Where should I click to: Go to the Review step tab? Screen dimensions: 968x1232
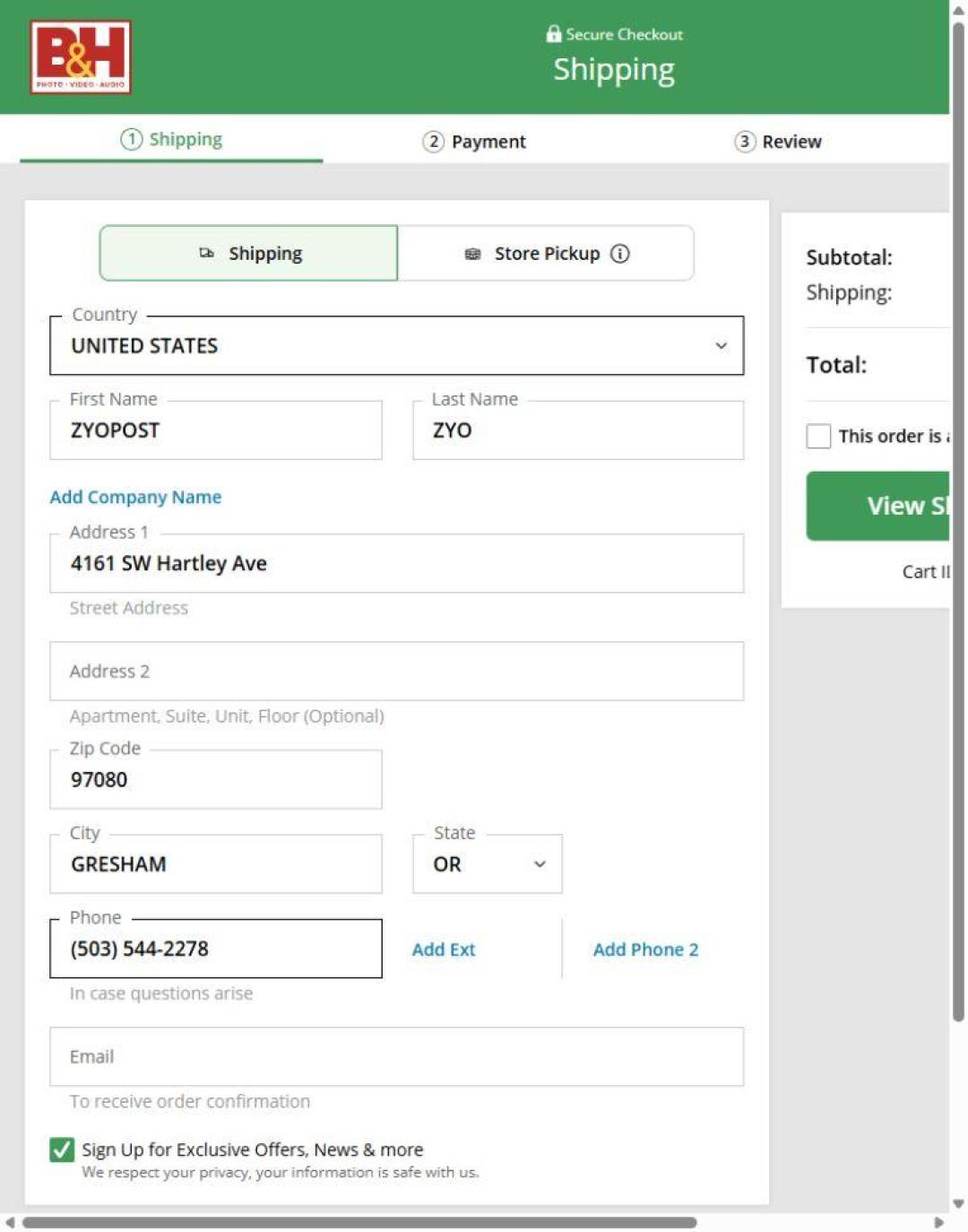click(778, 142)
